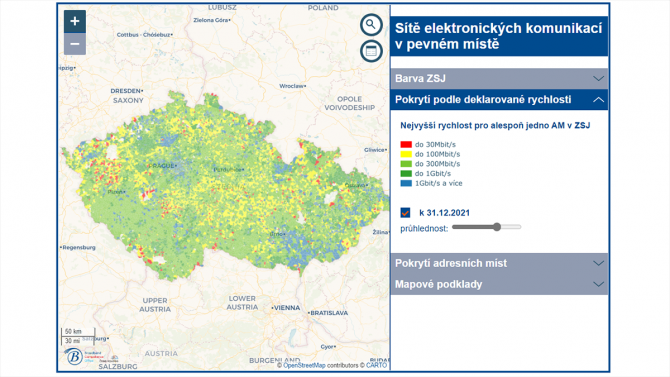Screen dimensions: 670x377
Task: Click the průhlednost transparency slider handle
Action: 497,227
